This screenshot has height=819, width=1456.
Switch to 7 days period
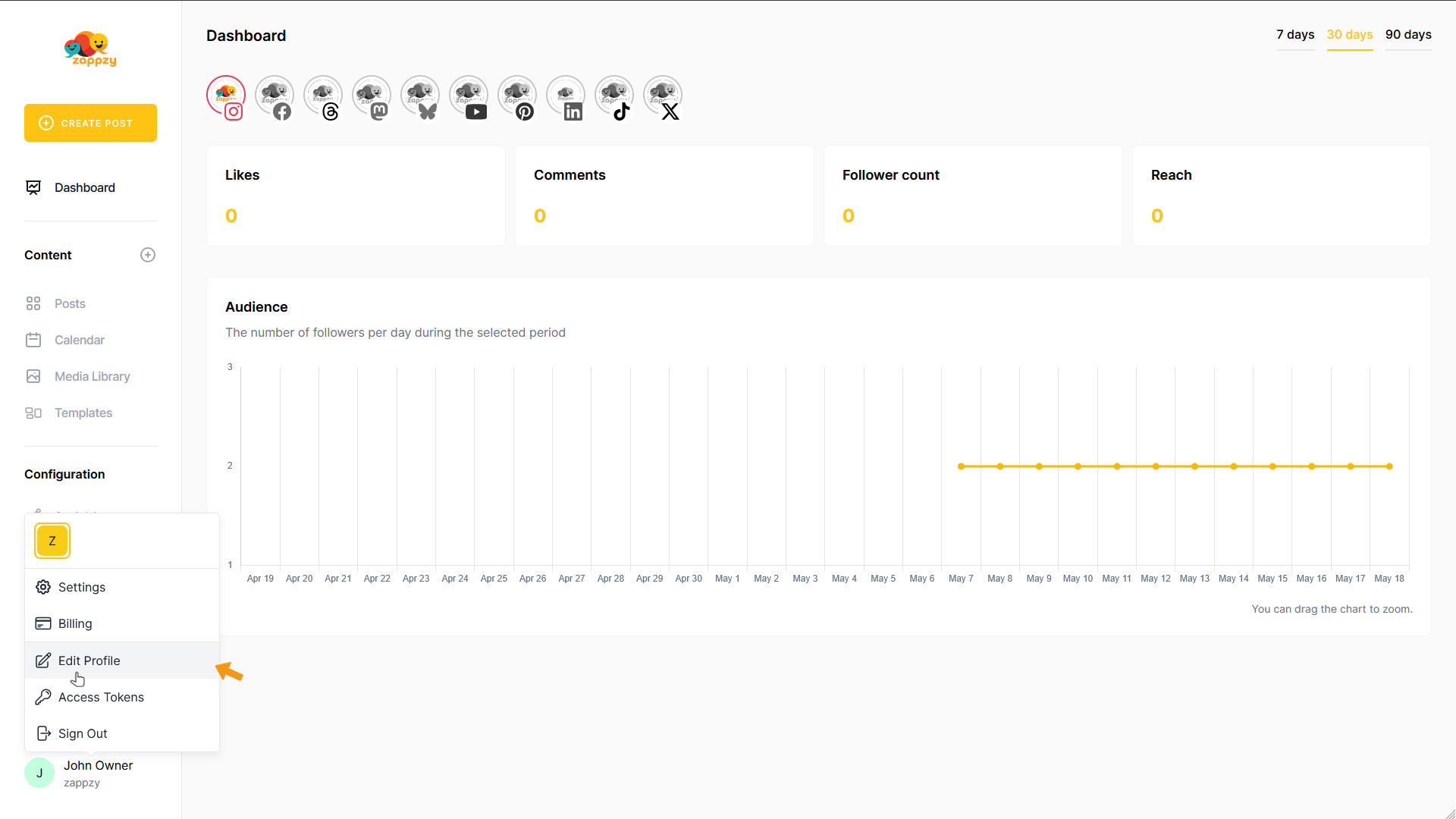1295,35
